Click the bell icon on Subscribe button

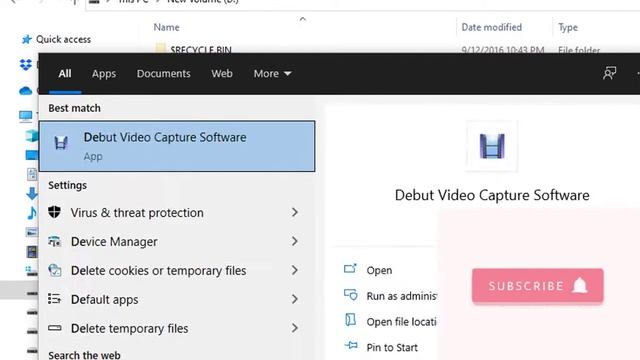coord(580,285)
